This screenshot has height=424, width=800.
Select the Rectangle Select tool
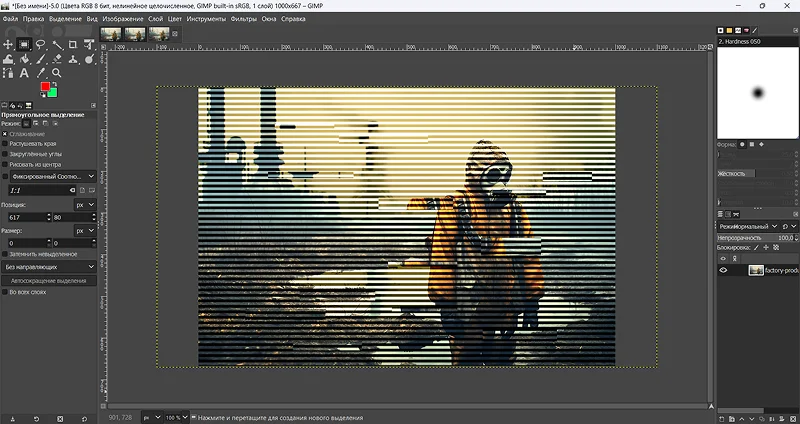coord(24,45)
